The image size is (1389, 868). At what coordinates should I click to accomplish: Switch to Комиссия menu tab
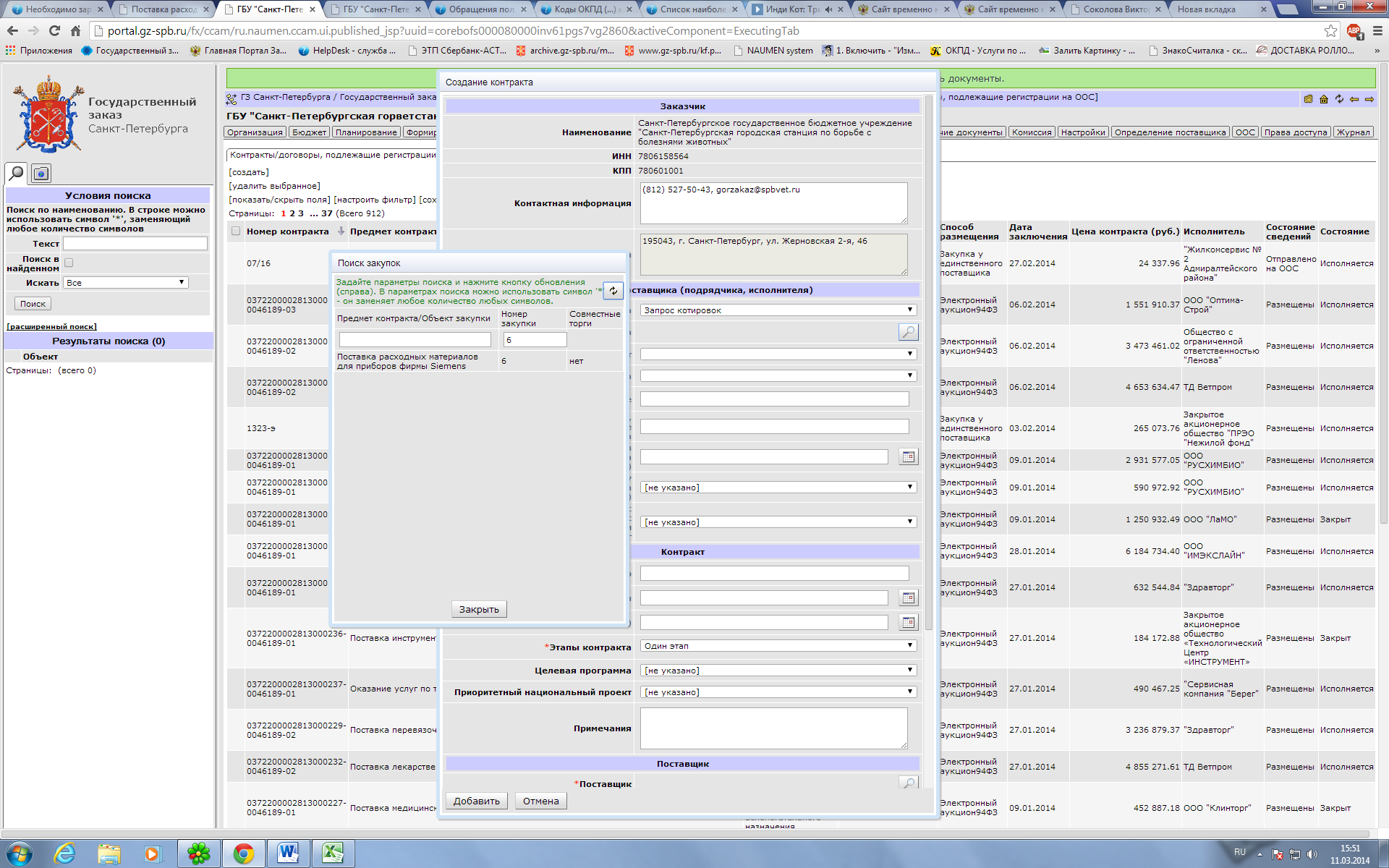tap(1031, 132)
